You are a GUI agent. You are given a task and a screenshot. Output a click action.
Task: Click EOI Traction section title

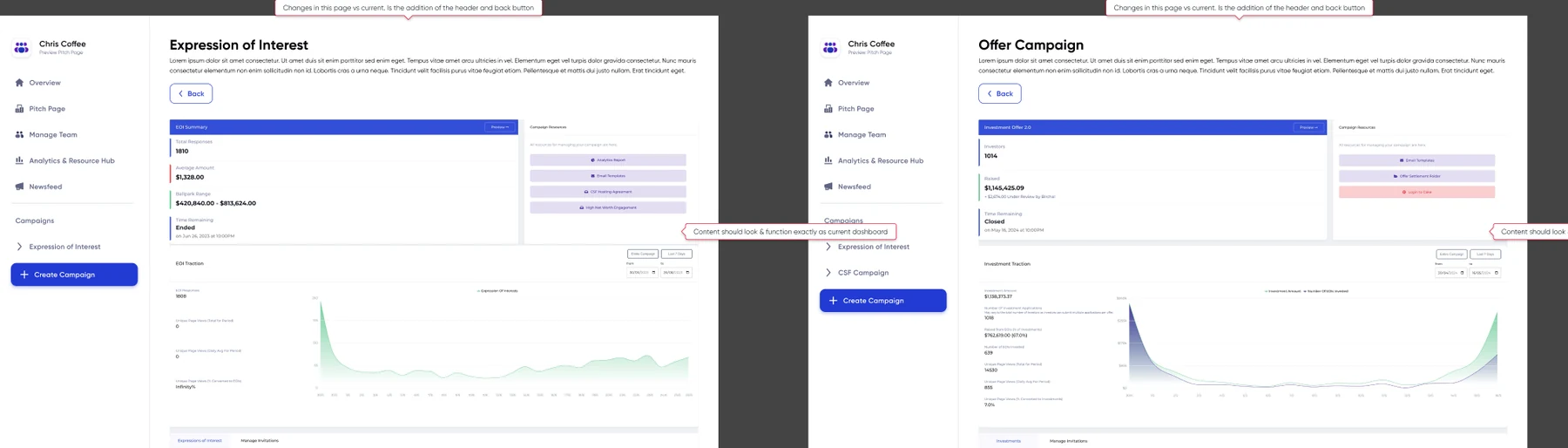click(190, 263)
